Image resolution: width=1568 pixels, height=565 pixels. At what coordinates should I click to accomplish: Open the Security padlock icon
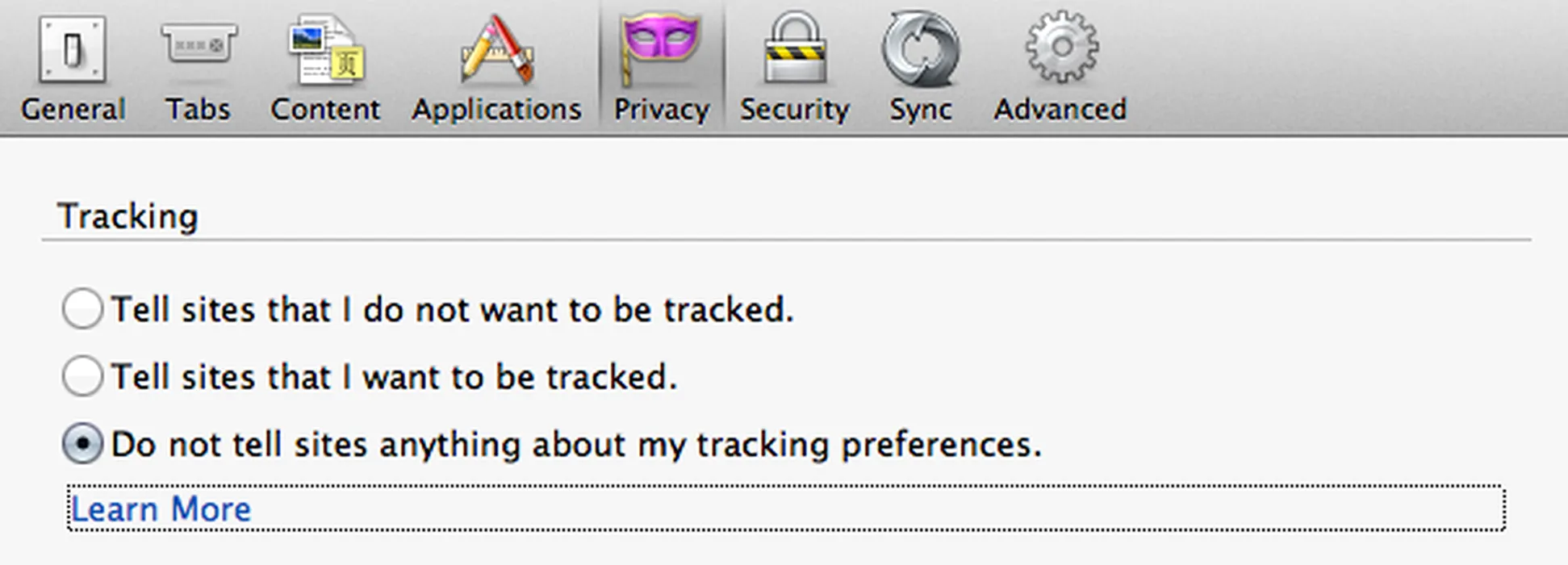pyautogui.click(x=795, y=48)
